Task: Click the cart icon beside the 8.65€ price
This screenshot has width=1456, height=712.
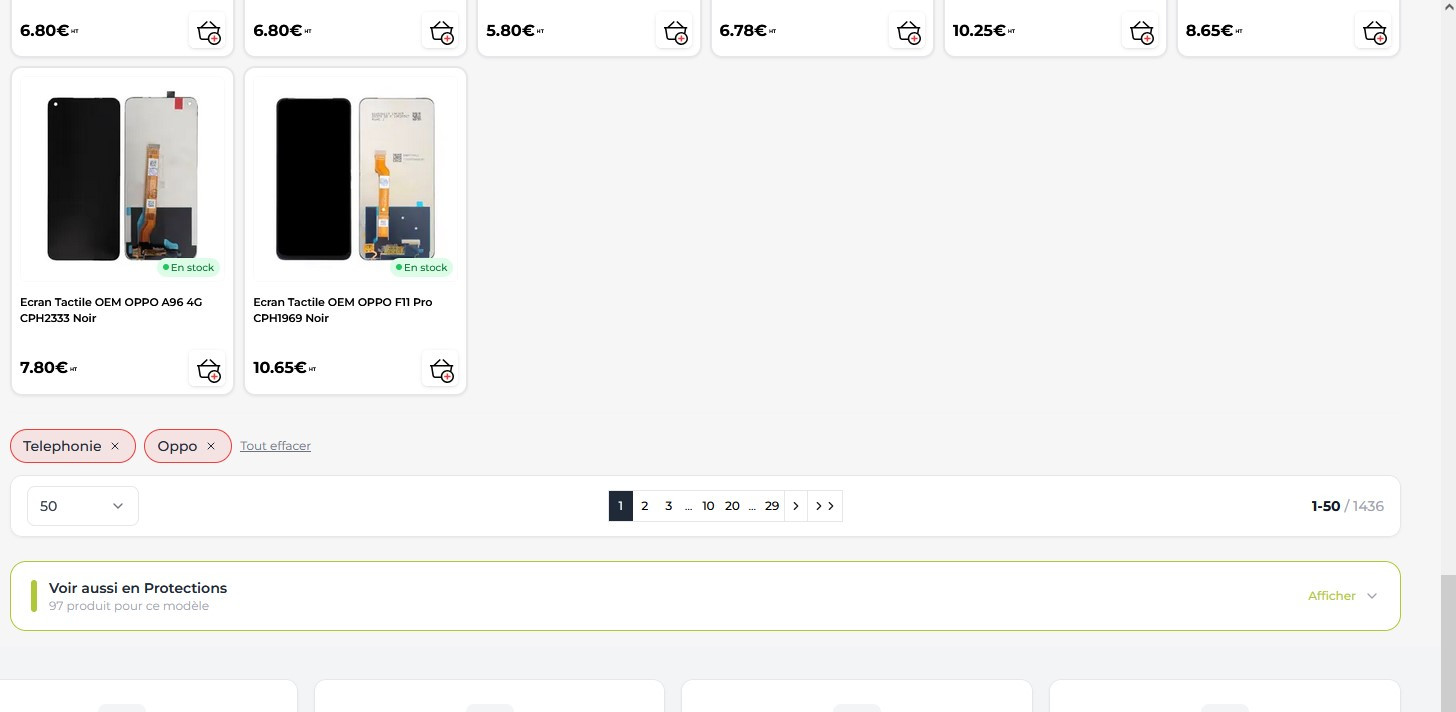Action: [x=1374, y=31]
